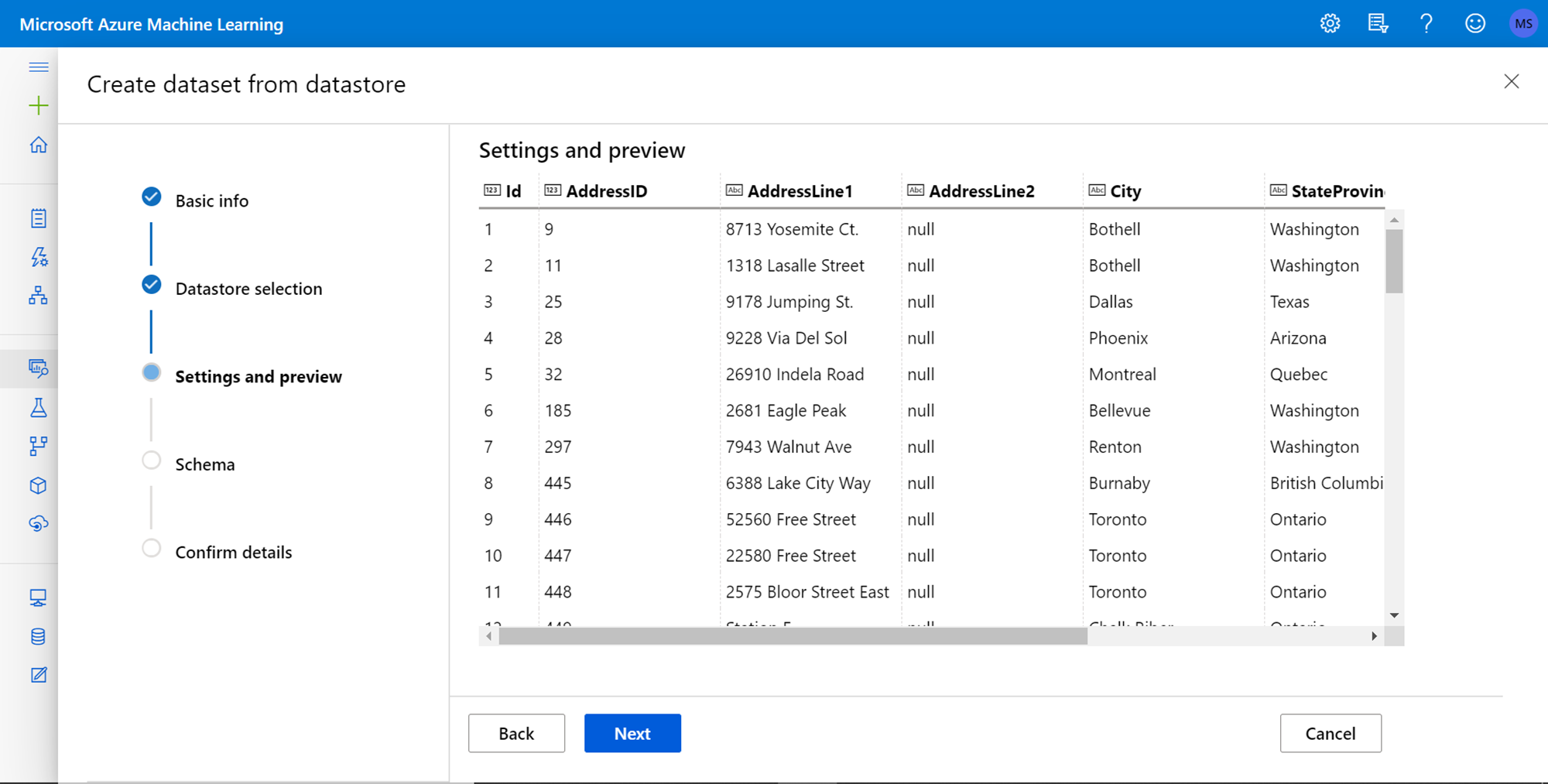The width and height of the screenshot is (1548, 784).
Task: Open the Settings gear in header
Action: tap(1330, 24)
